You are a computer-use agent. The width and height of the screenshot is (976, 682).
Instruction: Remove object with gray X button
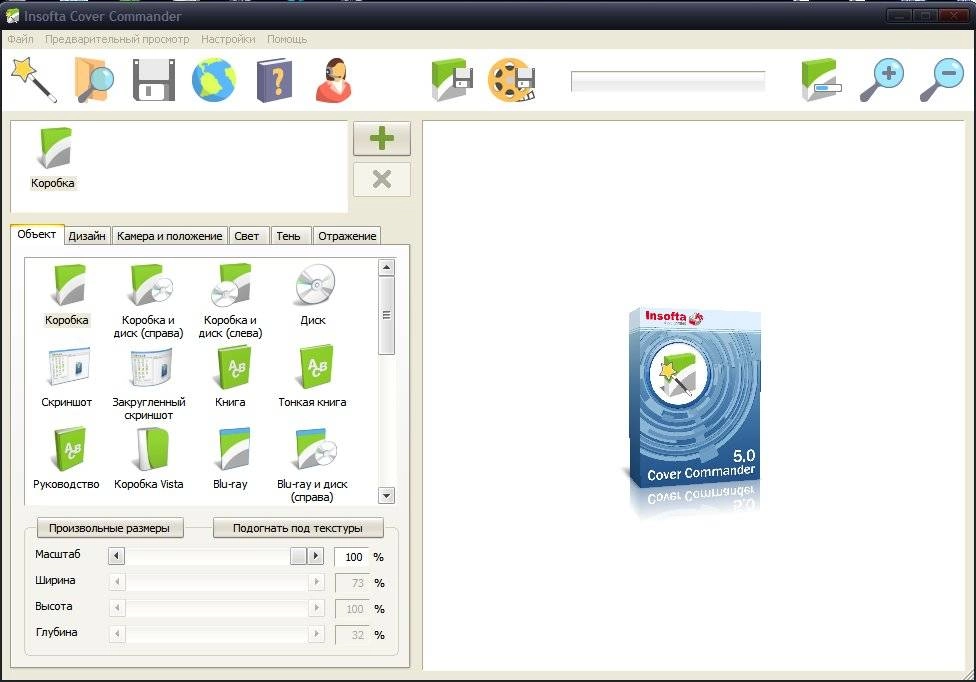[x=382, y=179]
